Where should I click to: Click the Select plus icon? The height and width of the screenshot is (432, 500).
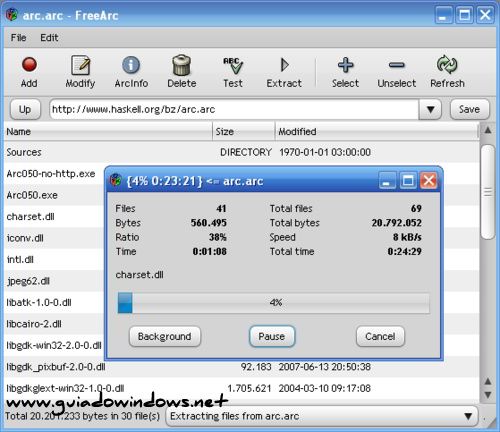345,65
